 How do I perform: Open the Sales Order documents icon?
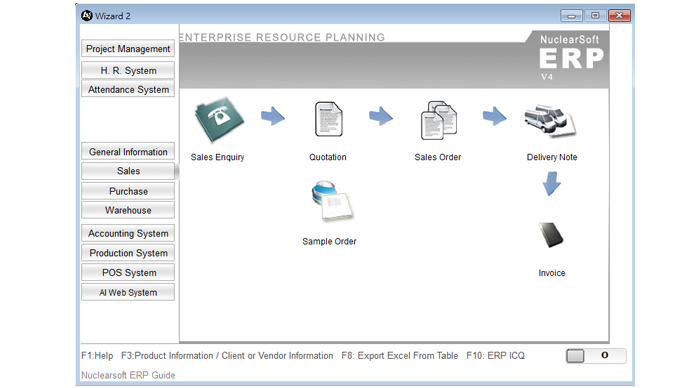pos(439,120)
